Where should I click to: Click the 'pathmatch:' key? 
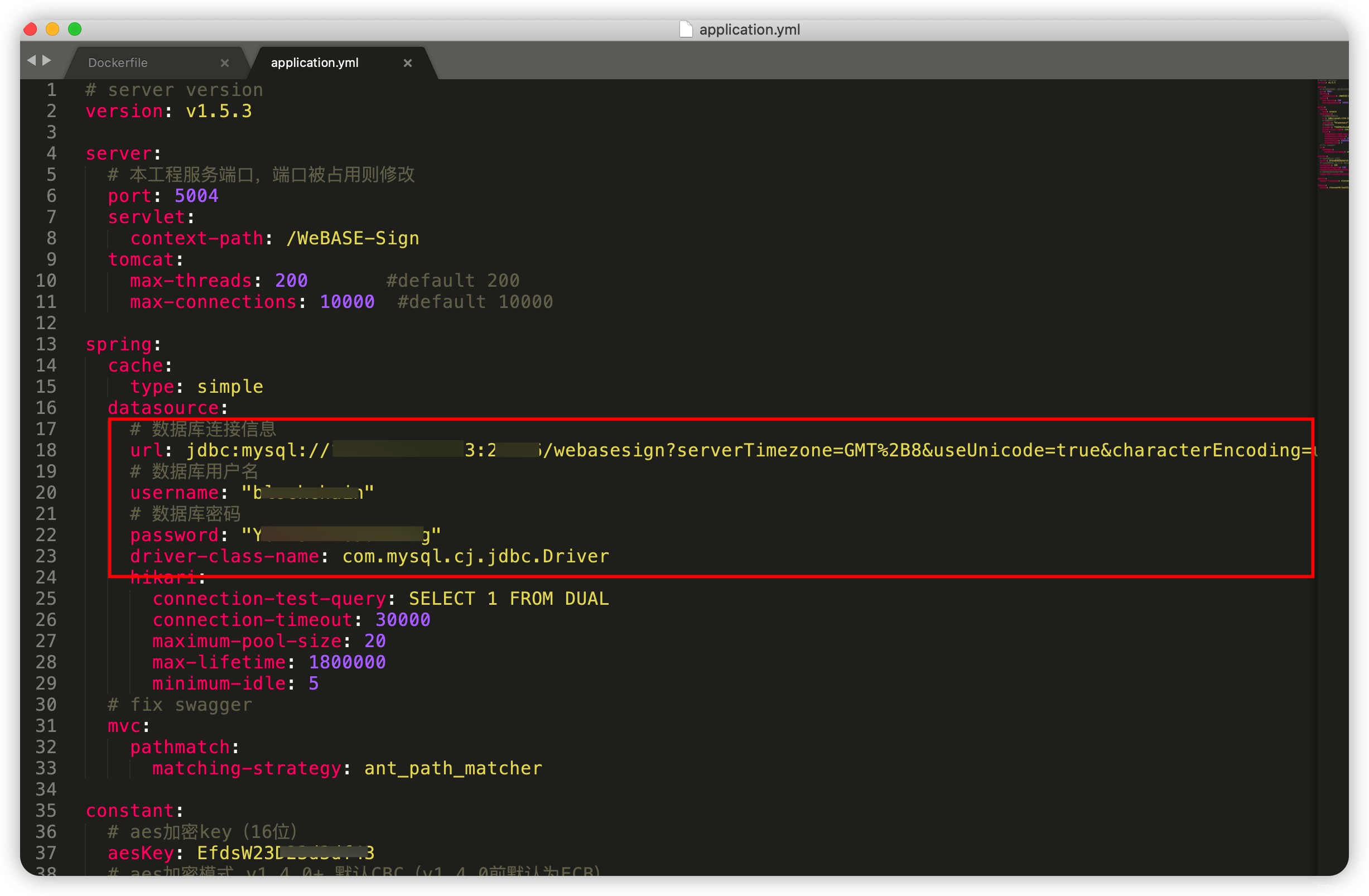(x=185, y=748)
